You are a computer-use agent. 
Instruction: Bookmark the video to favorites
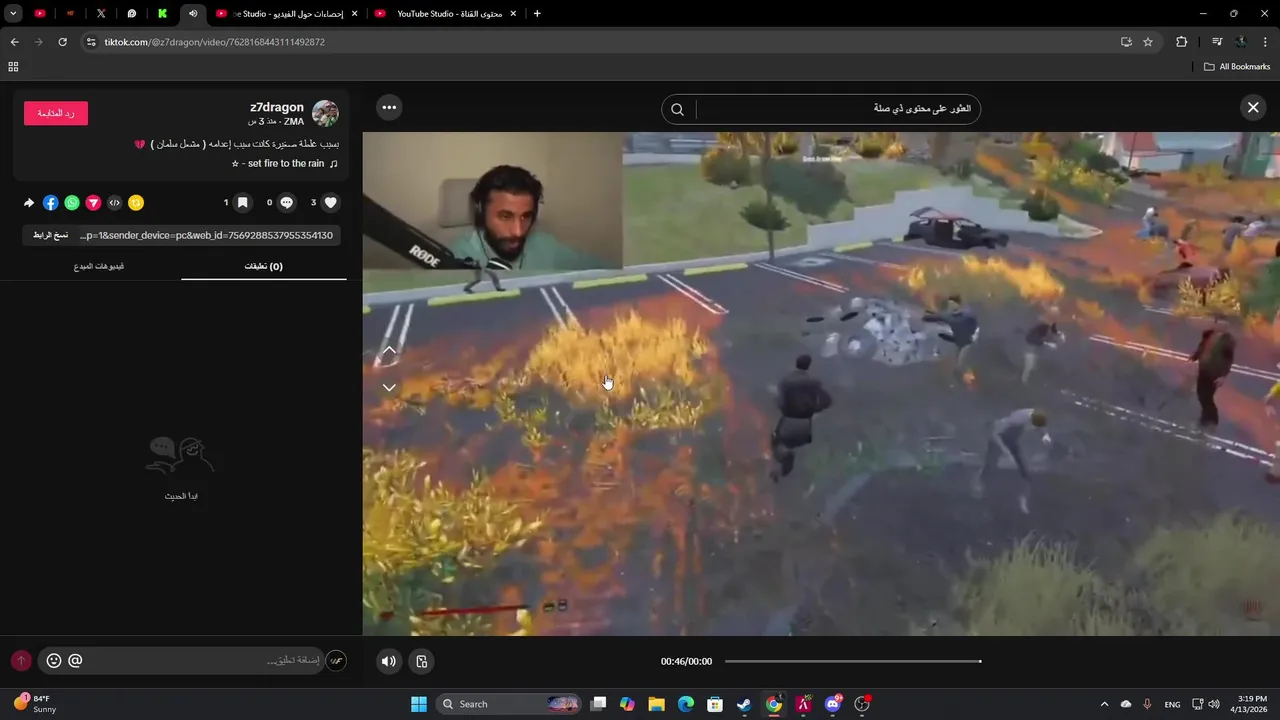(x=242, y=203)
